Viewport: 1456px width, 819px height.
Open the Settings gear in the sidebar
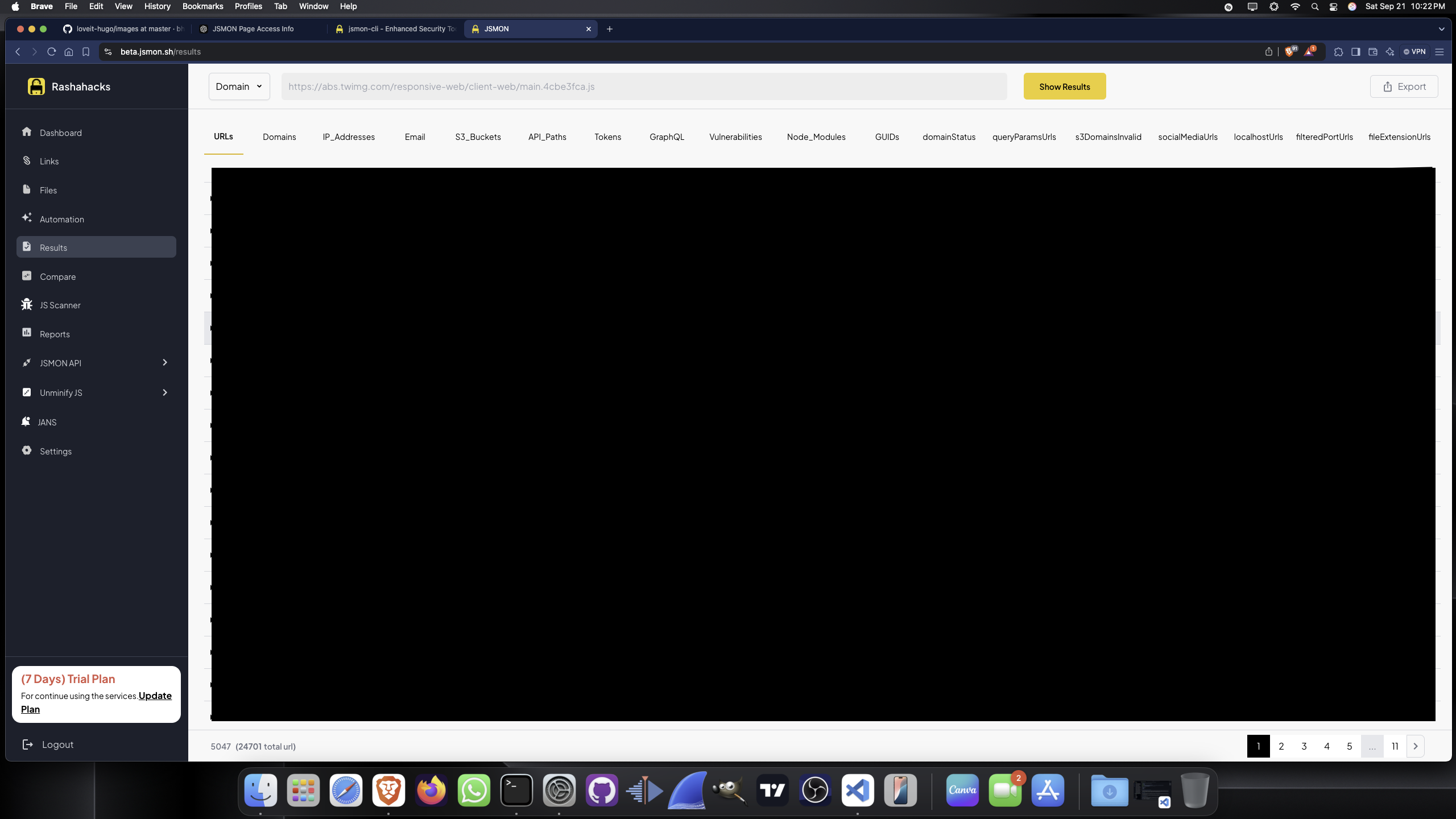(x=27, y=450)
